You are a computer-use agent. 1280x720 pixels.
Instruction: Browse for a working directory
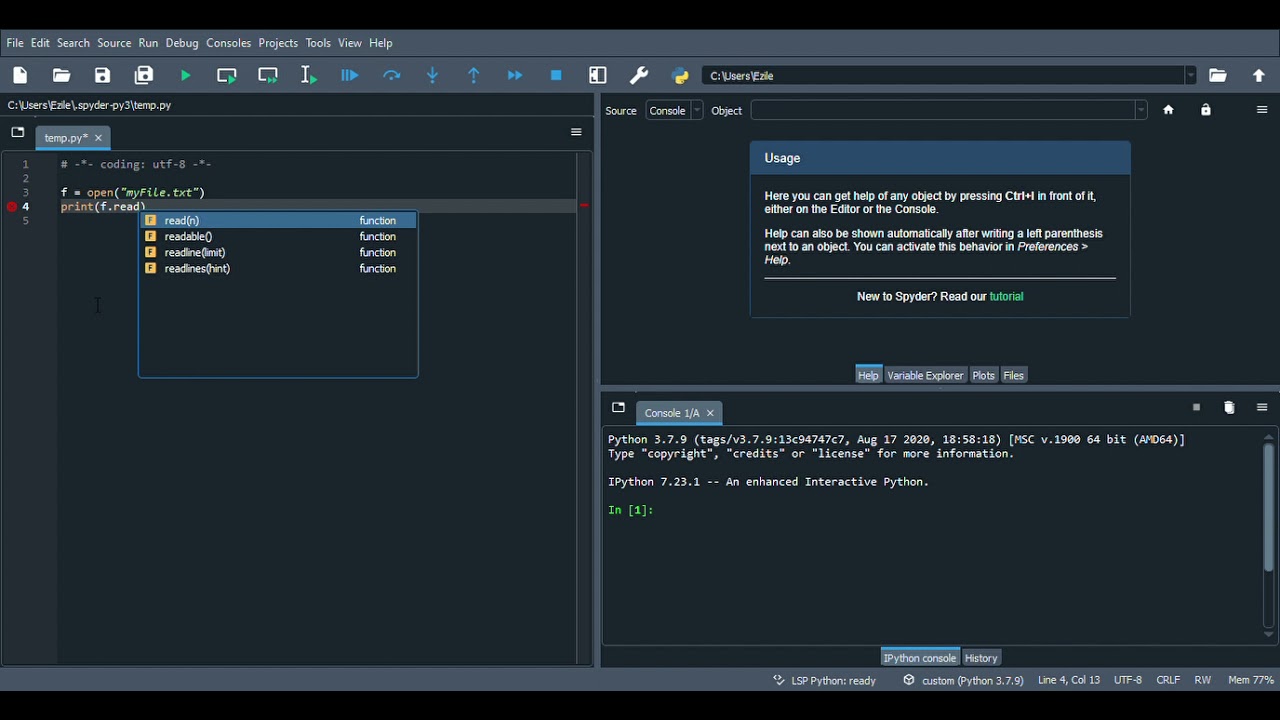[x=1218, y=76]
